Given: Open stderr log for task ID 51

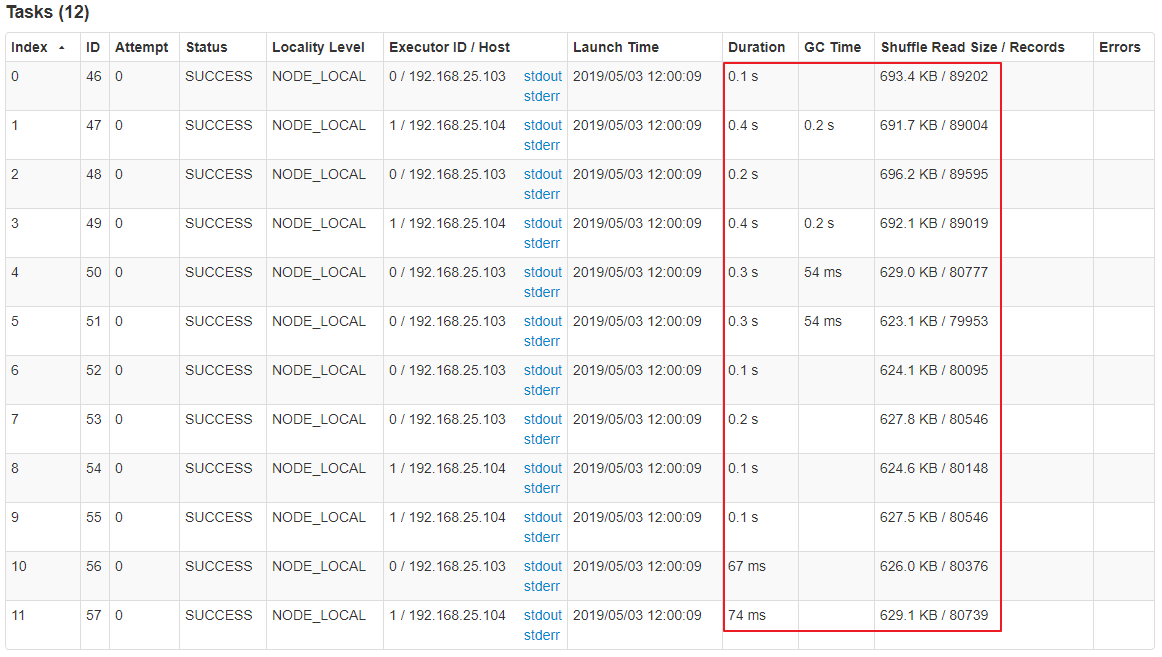Looking at the screenshot, I should pyautogui.click(x=542, y=341).
